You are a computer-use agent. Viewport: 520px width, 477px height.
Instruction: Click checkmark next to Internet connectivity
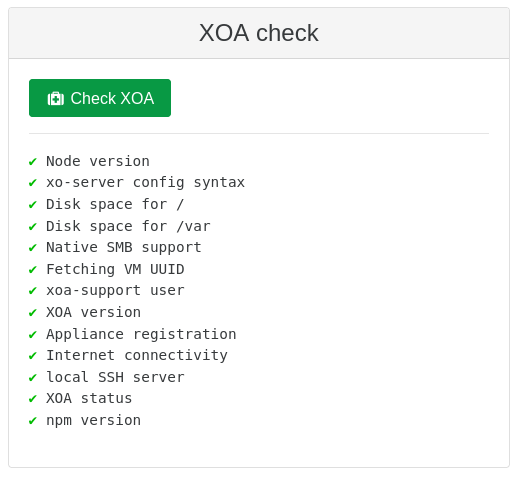[33, 356]
